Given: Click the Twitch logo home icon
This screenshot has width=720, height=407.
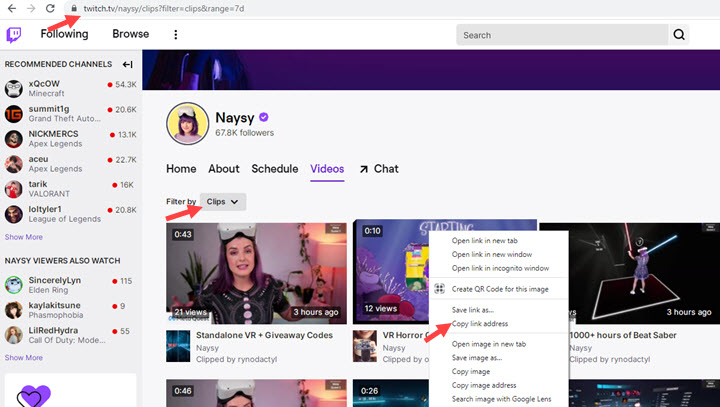Looking at the screenshot, I should click(14, 35).
